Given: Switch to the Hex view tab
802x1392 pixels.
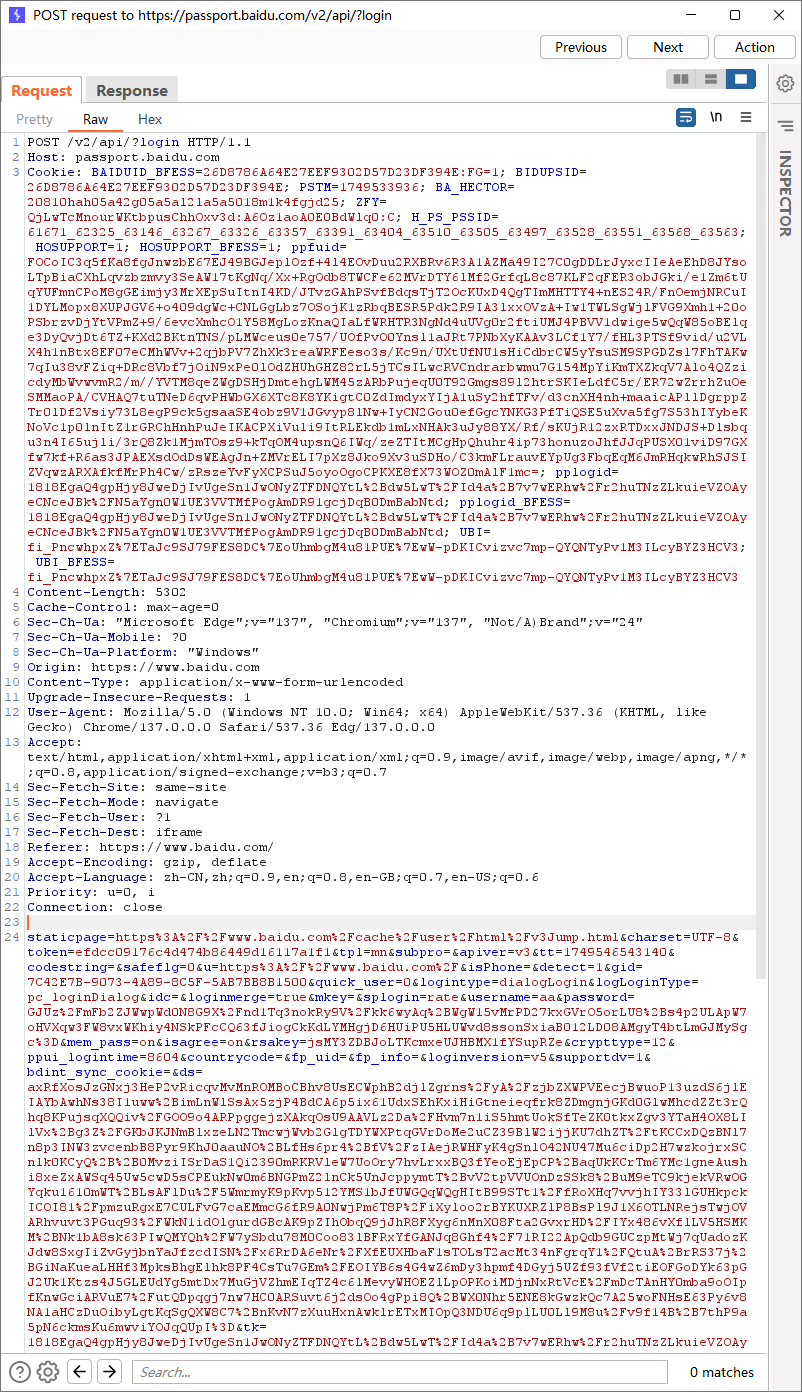Looking at the screenshot, I should pos(150,119).
